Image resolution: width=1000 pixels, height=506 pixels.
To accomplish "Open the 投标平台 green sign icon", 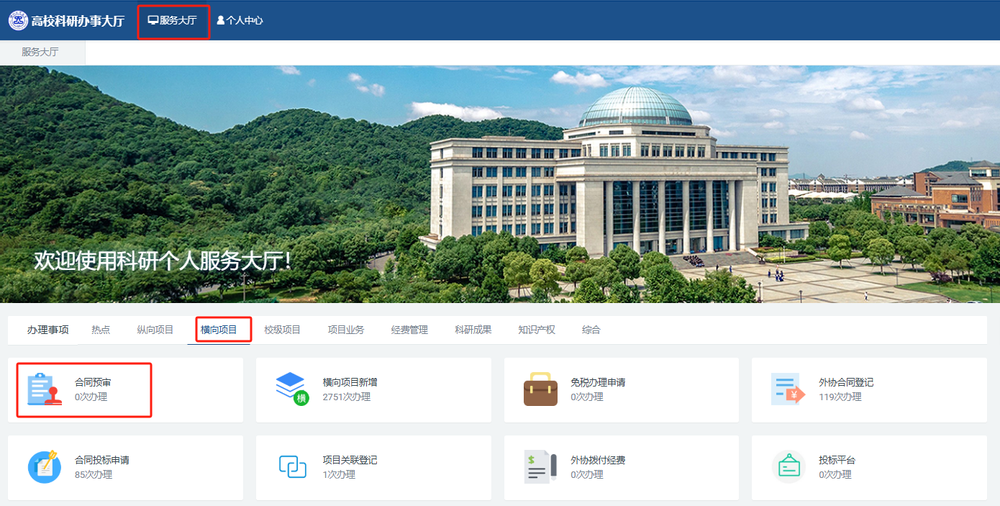I will click(789, 466).
